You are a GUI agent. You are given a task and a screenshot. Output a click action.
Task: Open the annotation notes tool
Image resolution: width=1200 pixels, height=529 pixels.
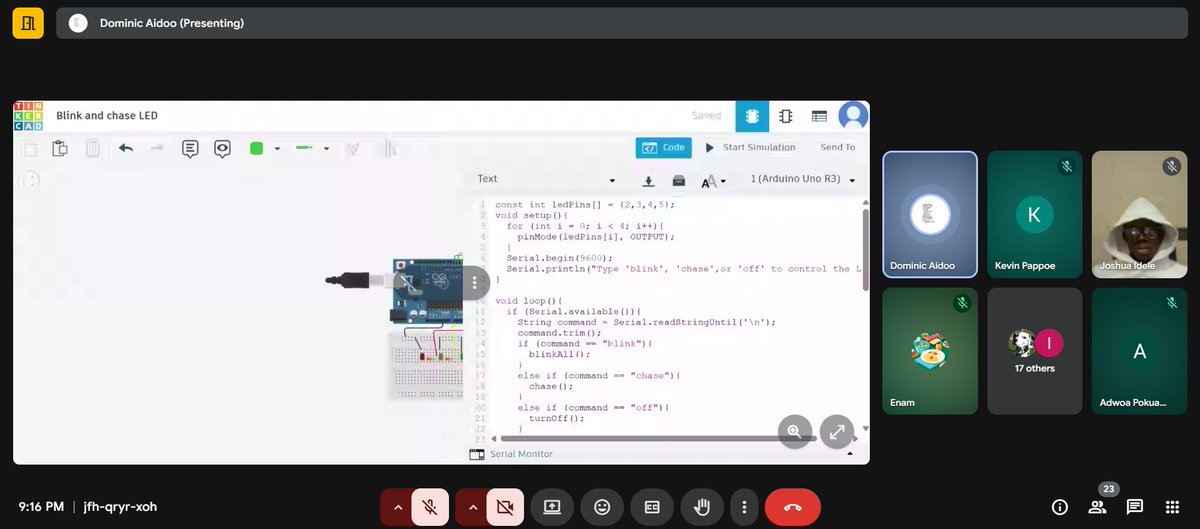click(190, 149)
